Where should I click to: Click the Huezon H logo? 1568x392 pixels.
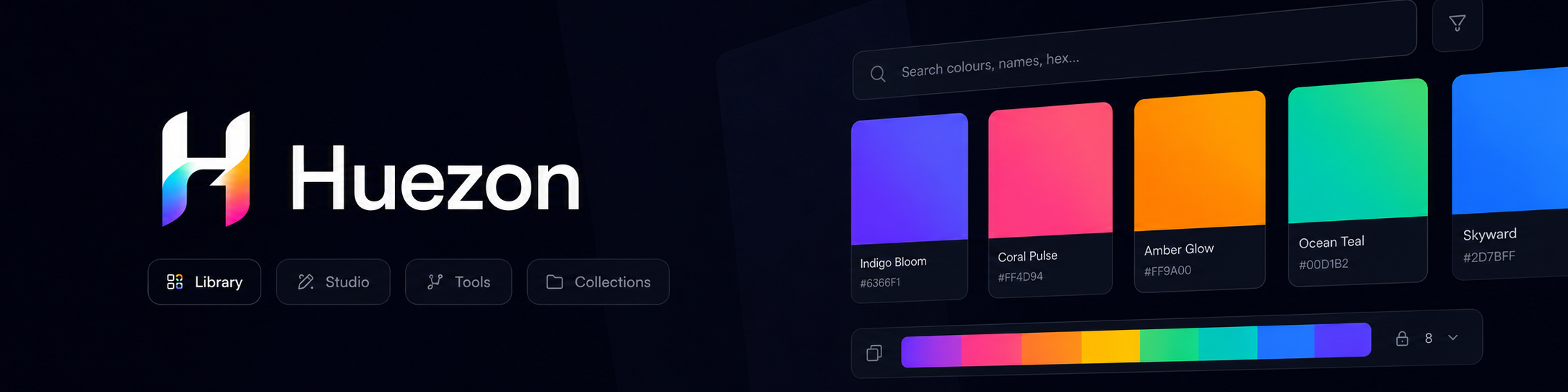coord(206,169)
